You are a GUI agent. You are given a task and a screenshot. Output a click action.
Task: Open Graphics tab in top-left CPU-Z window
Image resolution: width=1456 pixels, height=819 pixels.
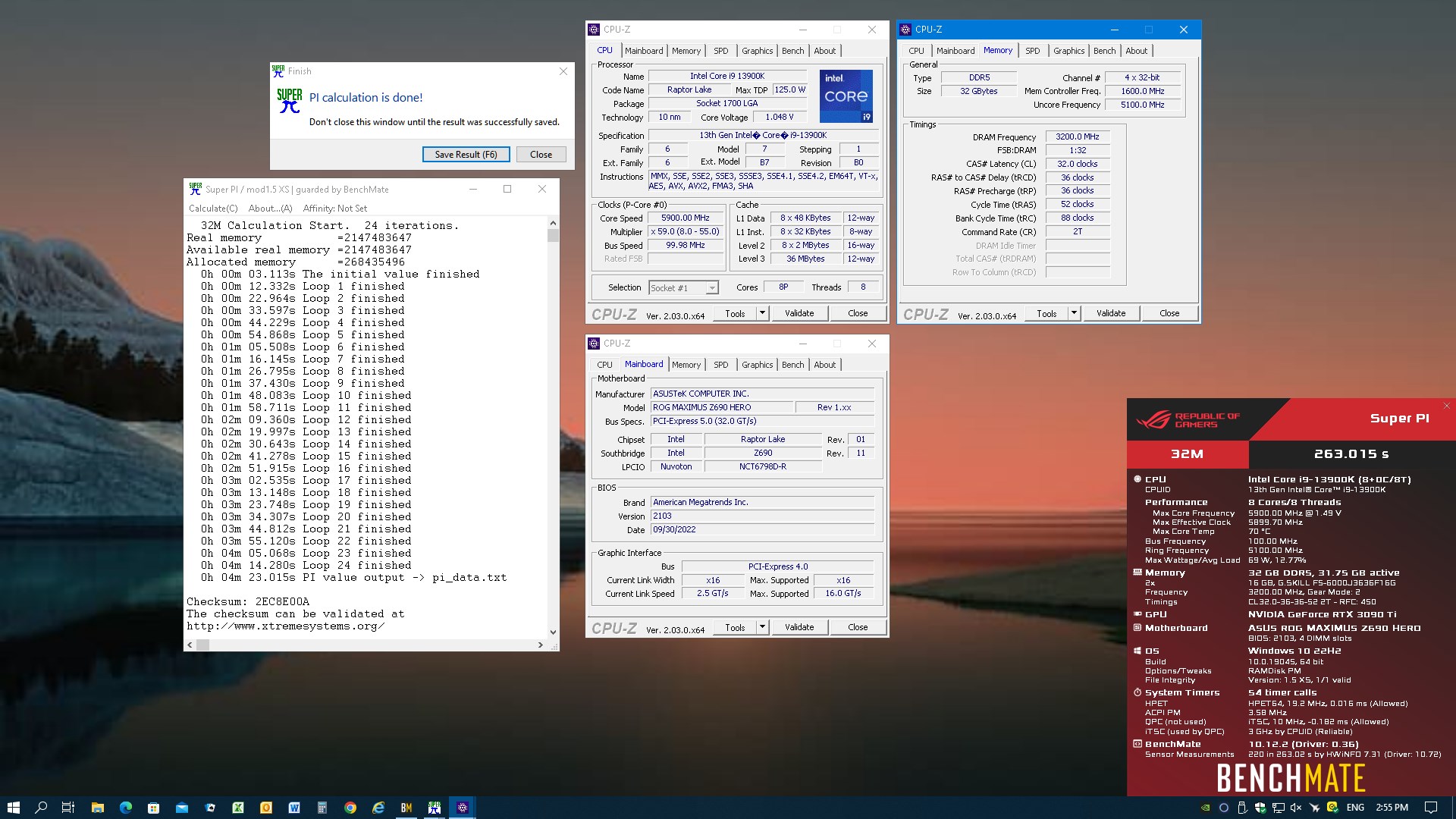coord(758,51)
